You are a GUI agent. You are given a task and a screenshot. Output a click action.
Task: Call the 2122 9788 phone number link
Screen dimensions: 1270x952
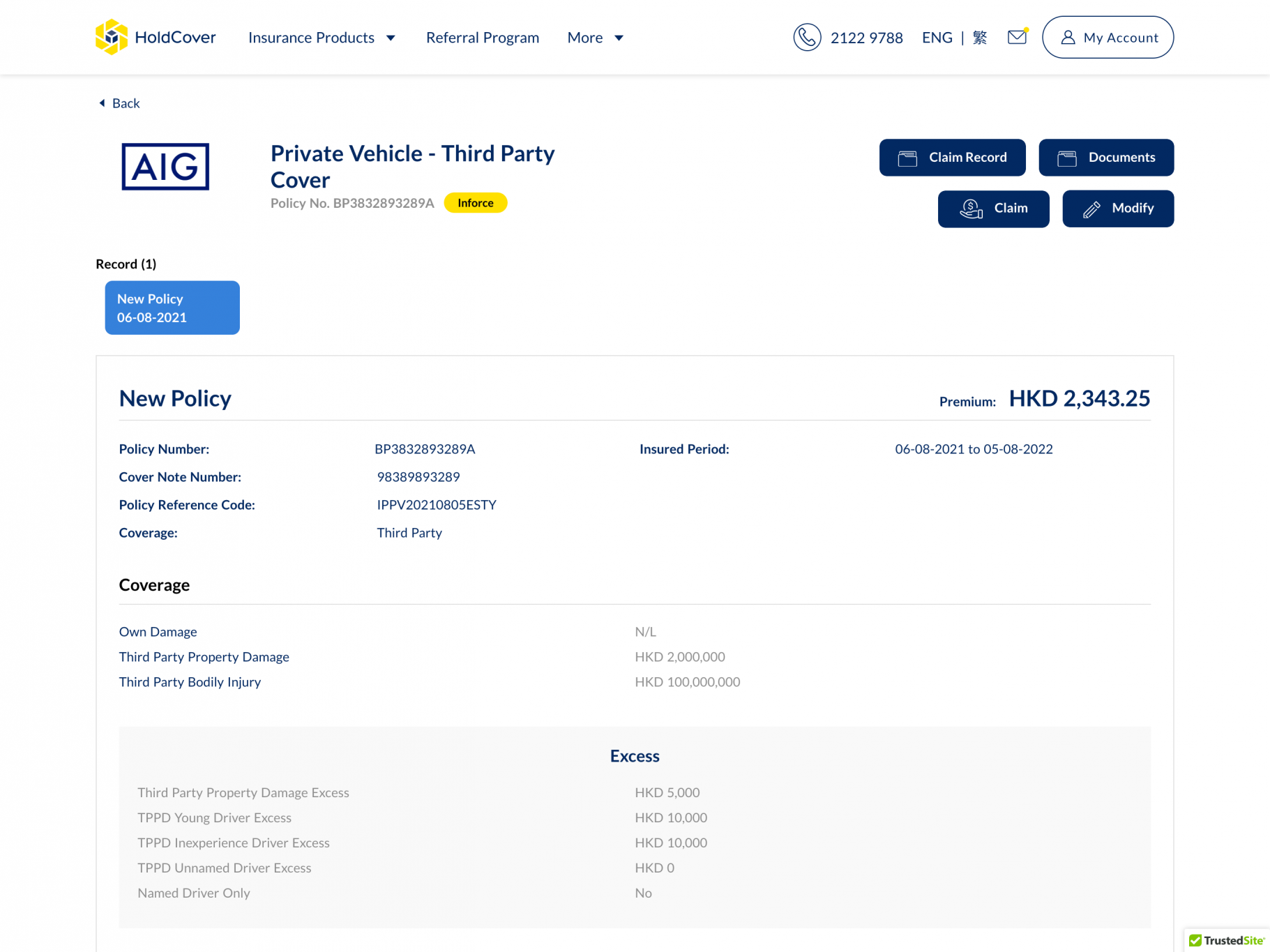[866, 38]
